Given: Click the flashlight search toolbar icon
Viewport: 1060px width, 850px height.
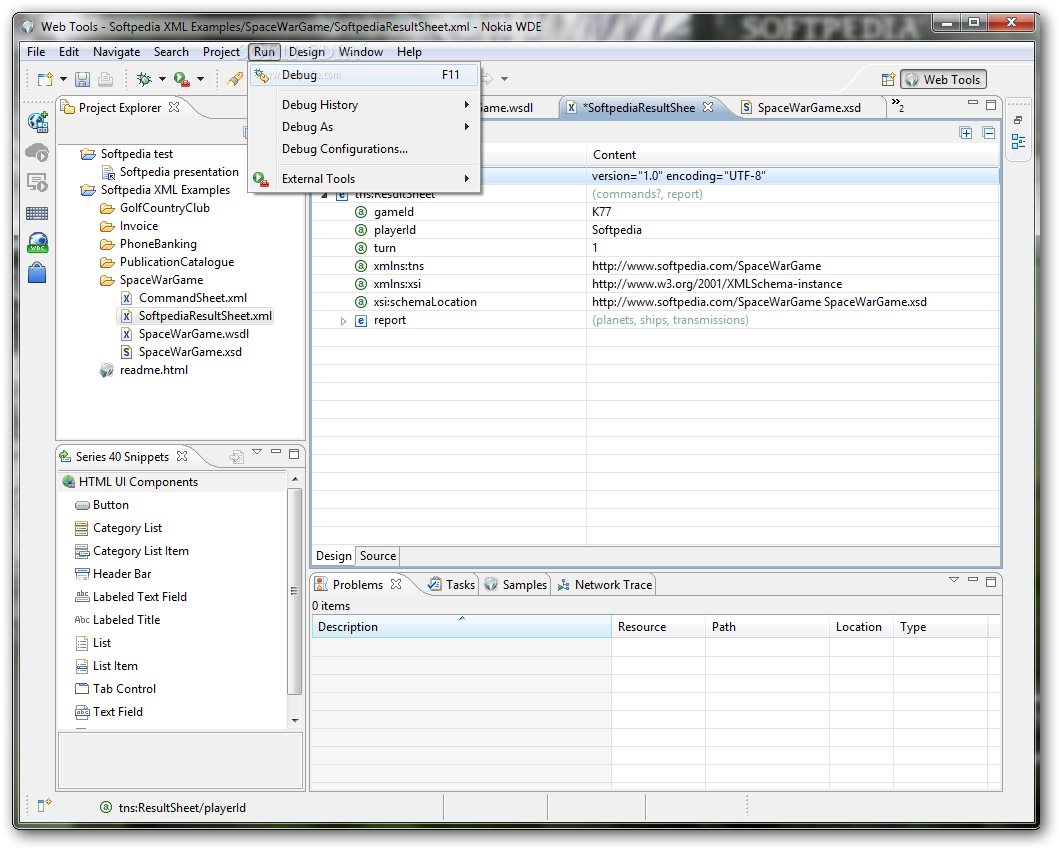Looking at the screenshot, I should [x=235, y=79].
